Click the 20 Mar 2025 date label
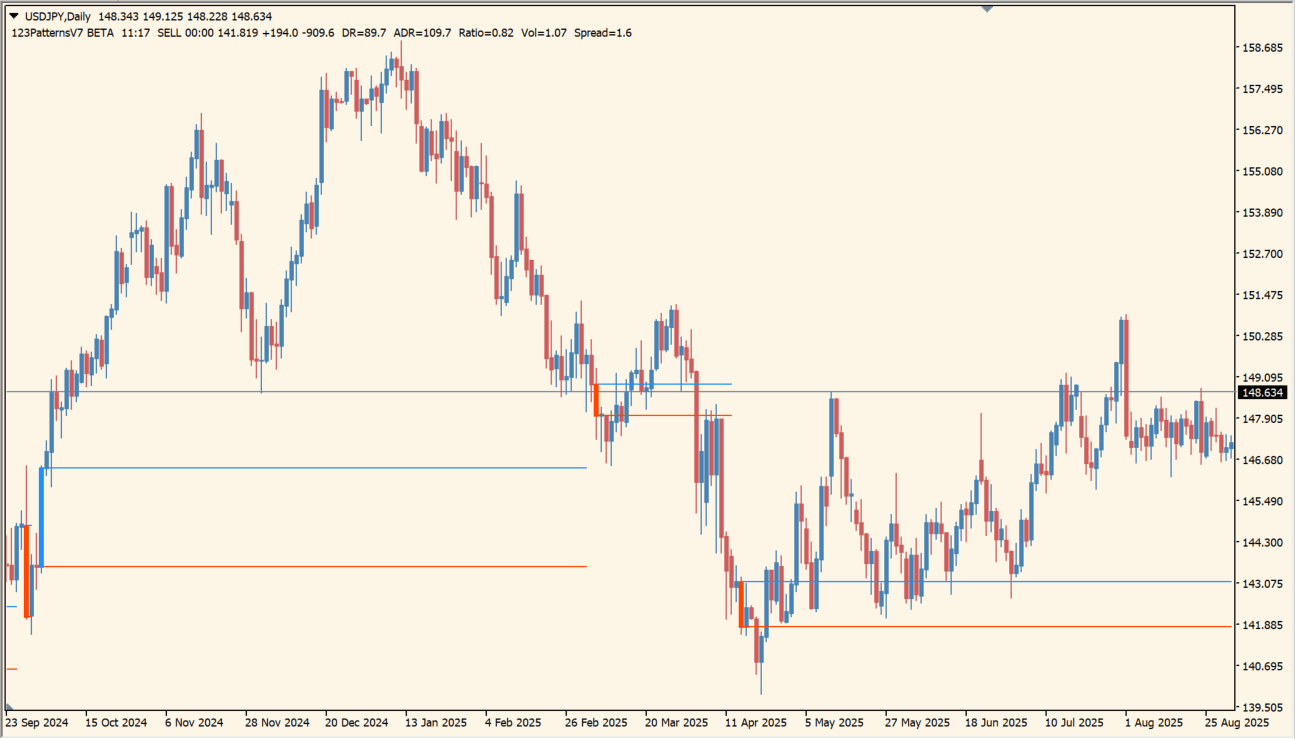This screenshot has width=1295, height=739. point(676,722)
